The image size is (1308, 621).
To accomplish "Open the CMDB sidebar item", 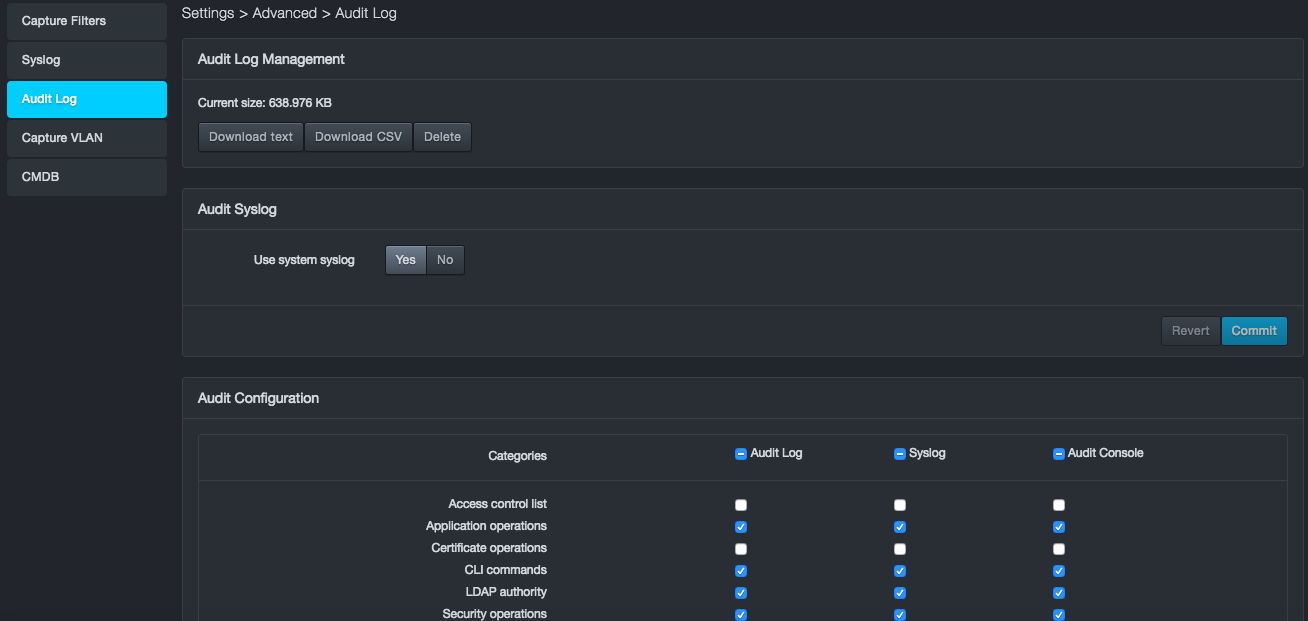I will click(86, 177).
